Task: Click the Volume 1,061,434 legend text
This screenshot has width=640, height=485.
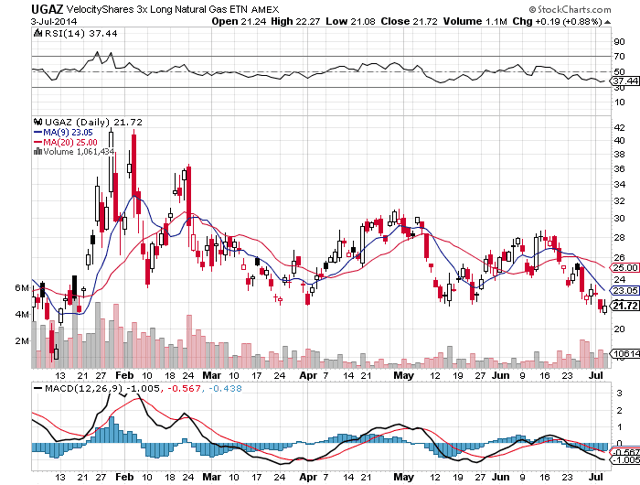Action: [x=78, y=152]
